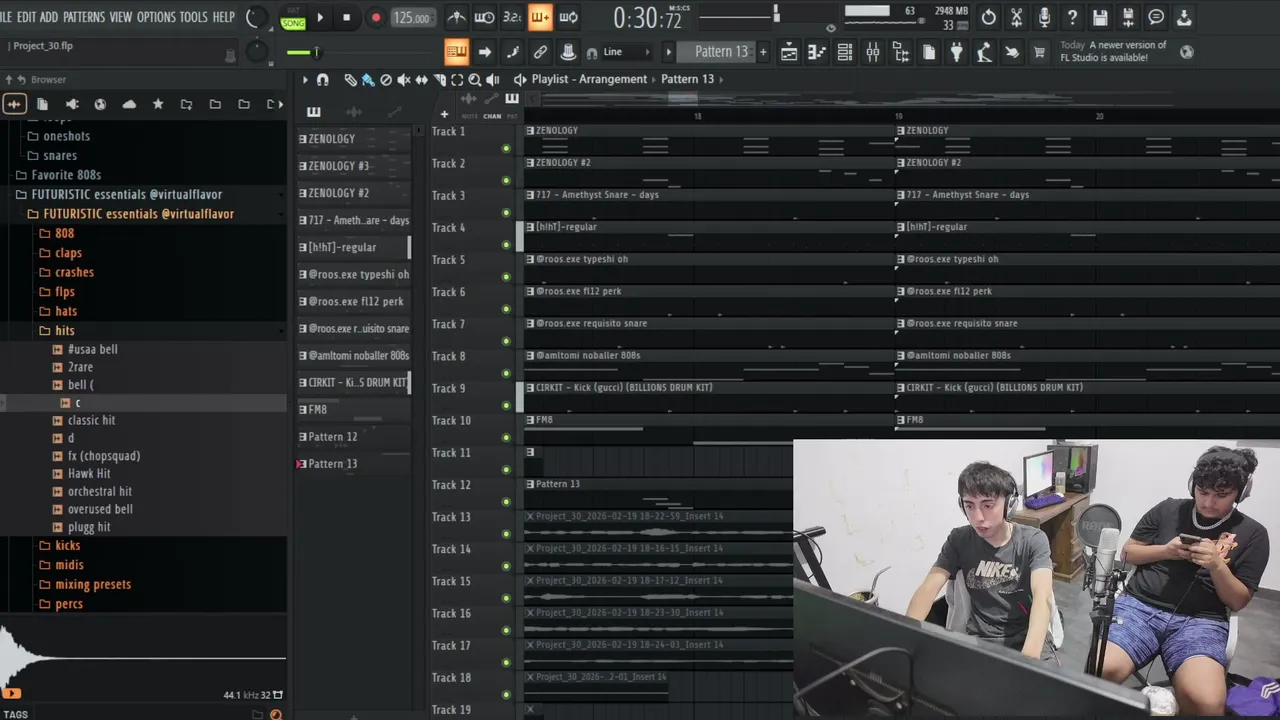Expand the mixing presets folder
The image size is (1280, 720).
(93, 585)
